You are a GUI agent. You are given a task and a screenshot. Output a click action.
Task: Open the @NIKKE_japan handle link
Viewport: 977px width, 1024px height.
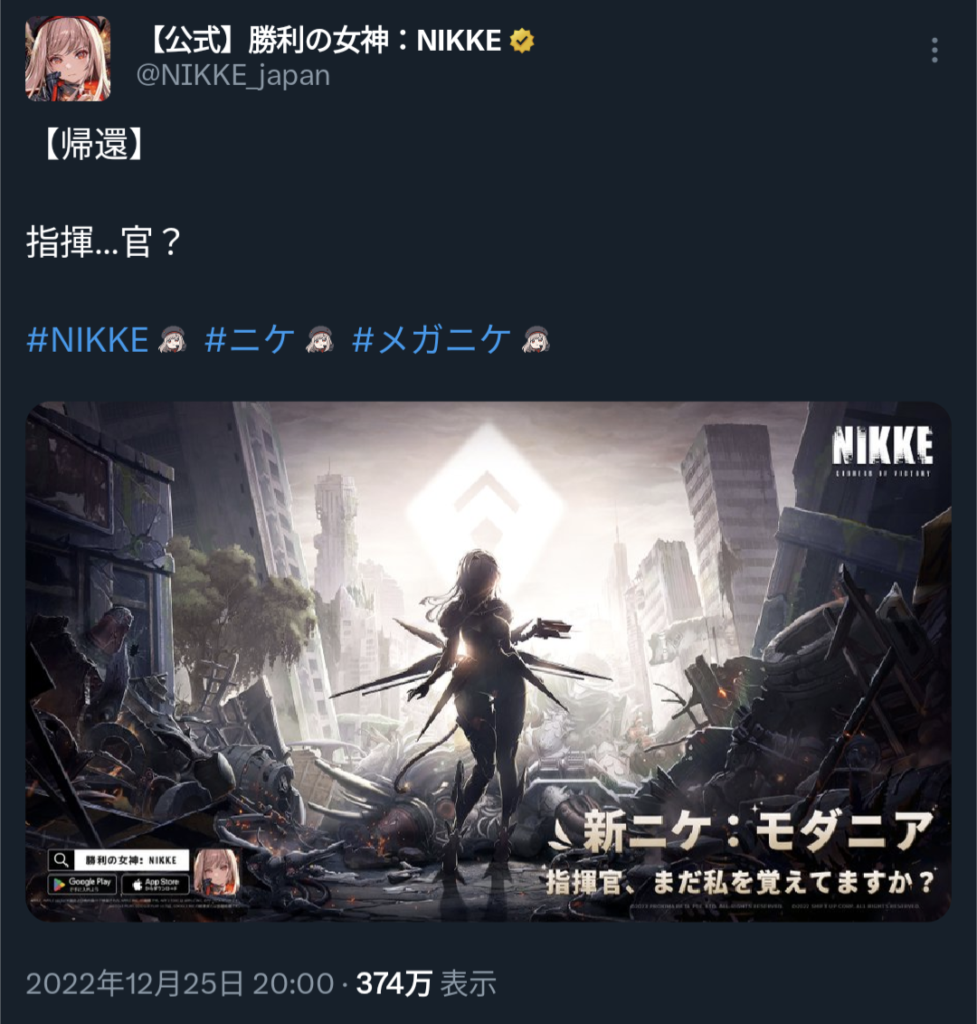click(x=233, y=76)
